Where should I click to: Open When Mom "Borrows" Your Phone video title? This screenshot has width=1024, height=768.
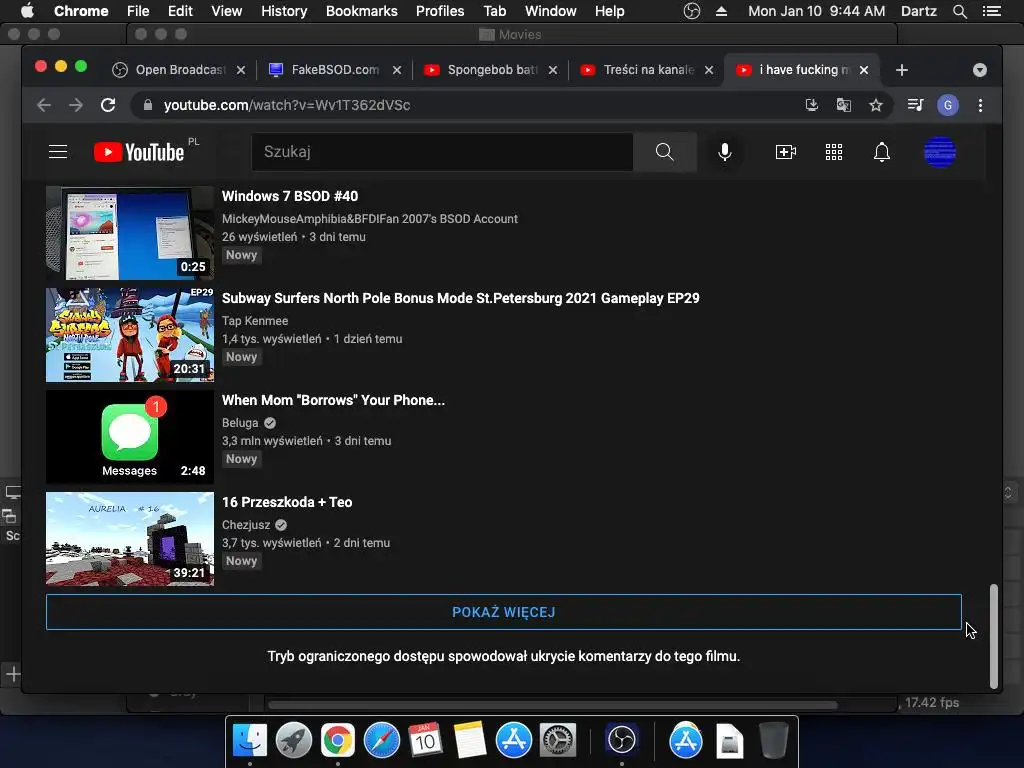(333, 400)
